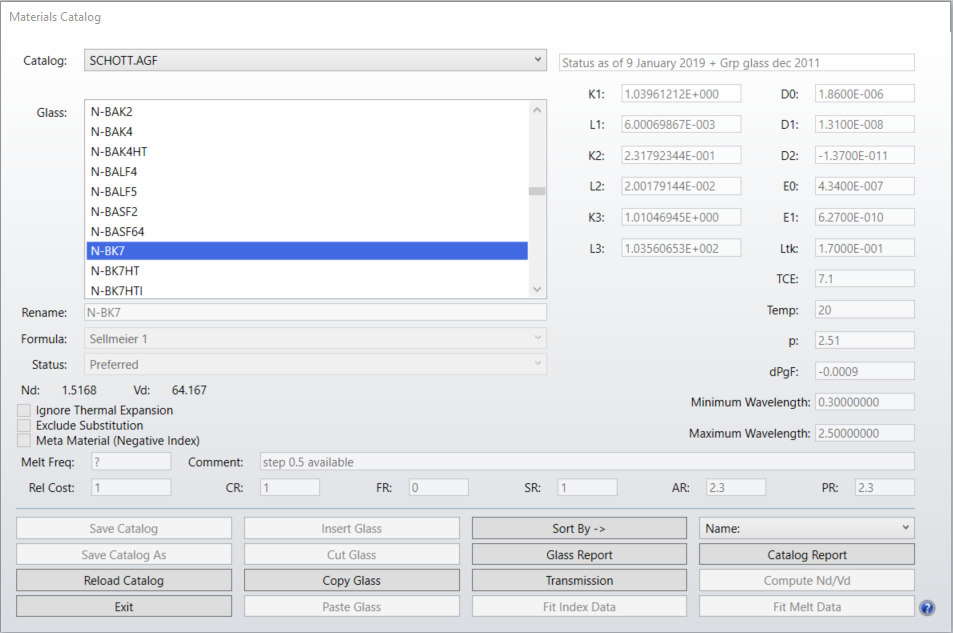Viewport: 953px width, 633px height.
Task: Pick N-BALF4 in the glass list
Action: point(307,172)
